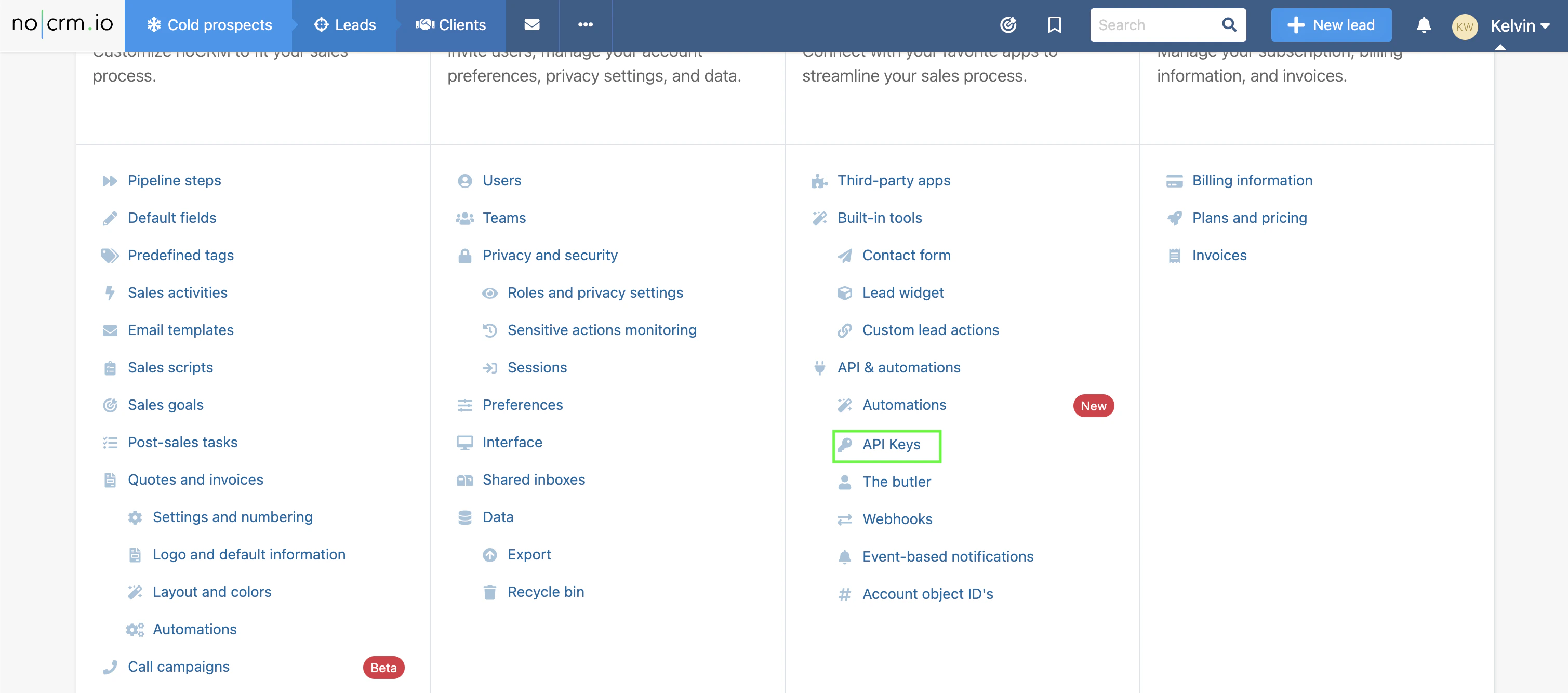1568x693 pixels.
Task: Expand the three-dots more menu in navbar
Action: point(585,25)
